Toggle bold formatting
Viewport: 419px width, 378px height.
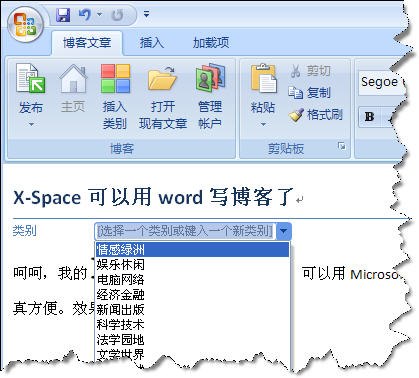click(x=369, y=117)
